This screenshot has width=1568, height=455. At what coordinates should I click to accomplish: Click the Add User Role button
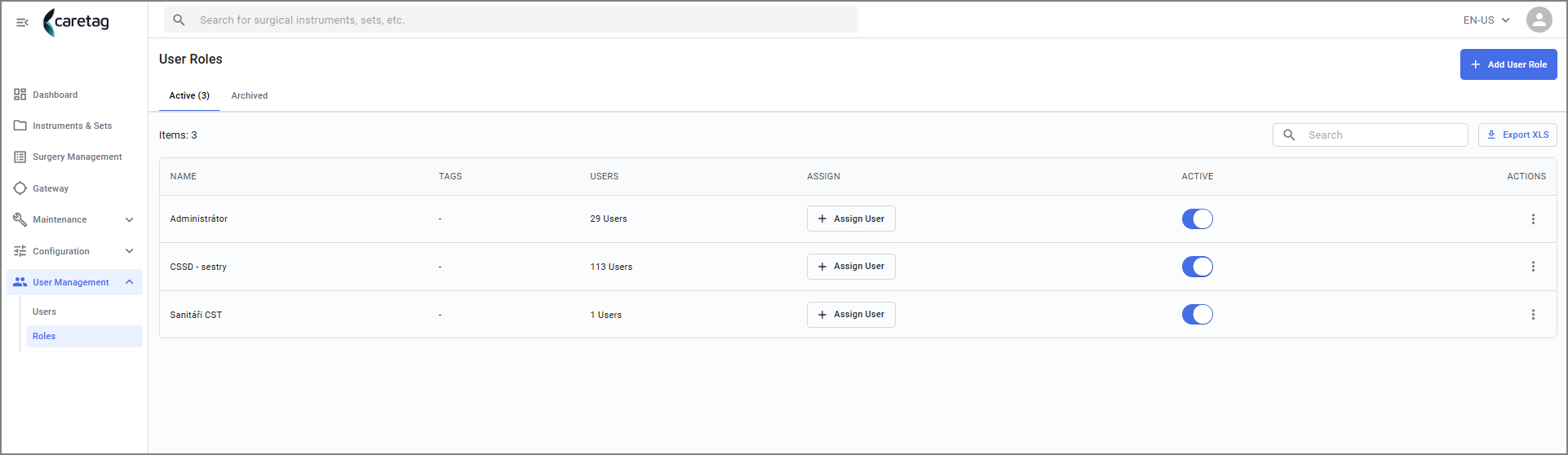(x=1508, y=64)
